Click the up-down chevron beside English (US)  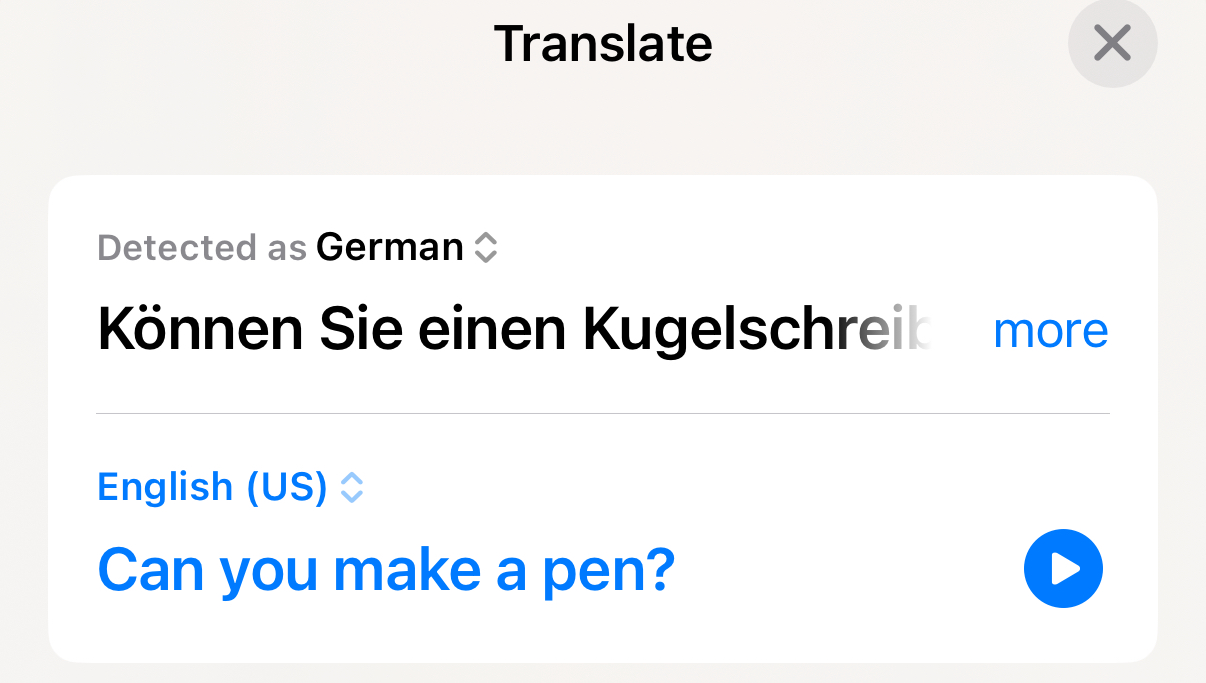coord(351,487)
